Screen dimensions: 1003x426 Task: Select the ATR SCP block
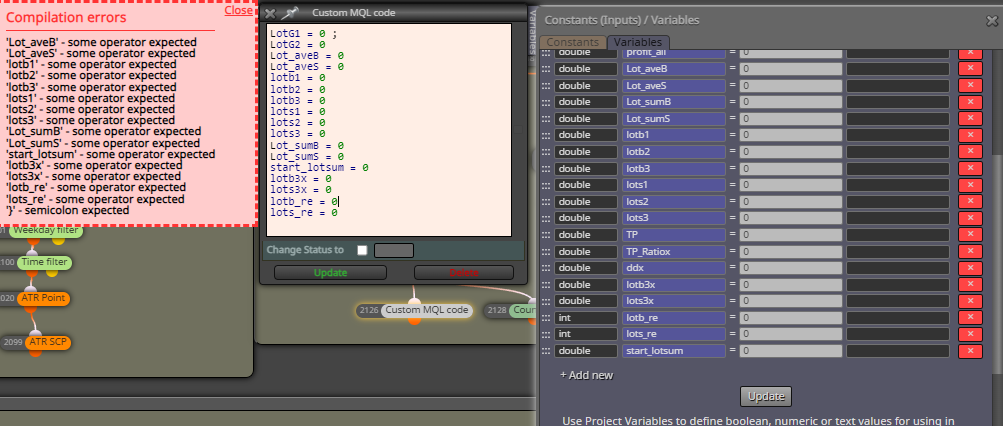(x=47, y=342)
